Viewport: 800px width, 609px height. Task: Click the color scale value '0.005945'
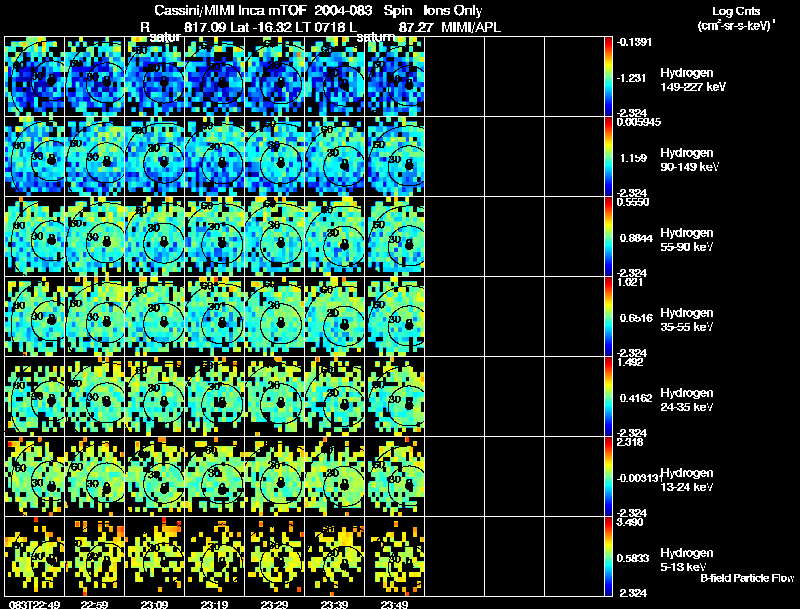coord(639,122)
